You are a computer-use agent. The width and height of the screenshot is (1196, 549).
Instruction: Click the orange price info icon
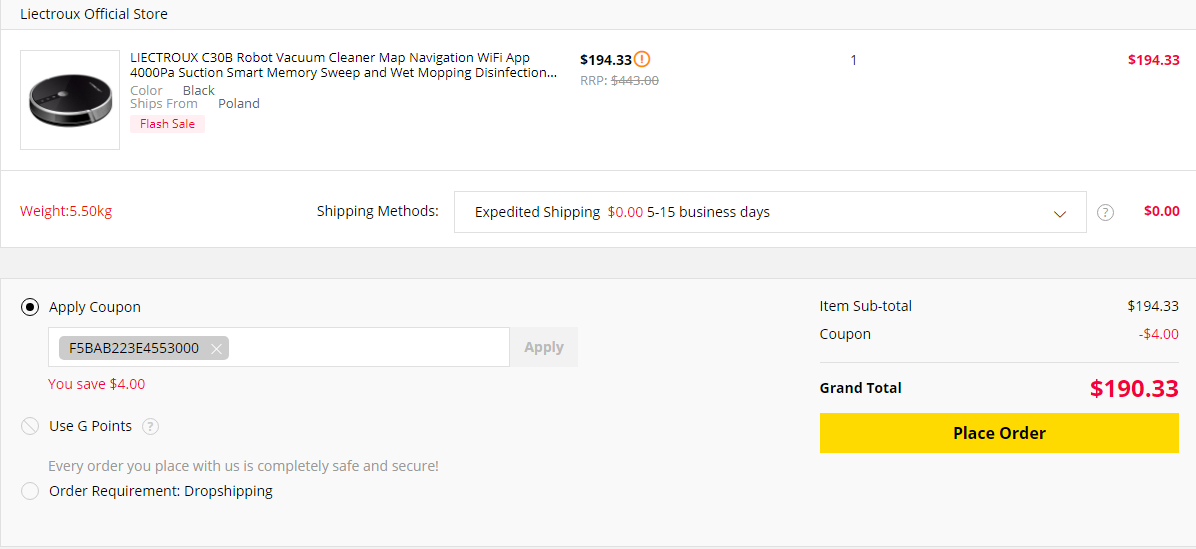(x=642, y=59)
